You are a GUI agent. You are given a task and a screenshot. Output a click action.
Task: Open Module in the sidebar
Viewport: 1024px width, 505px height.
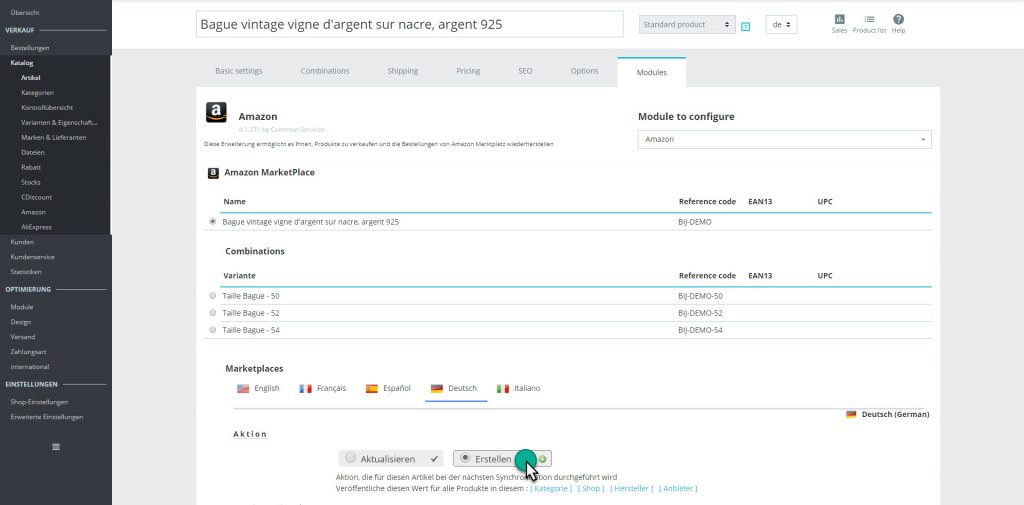click(x=22, y=307)
